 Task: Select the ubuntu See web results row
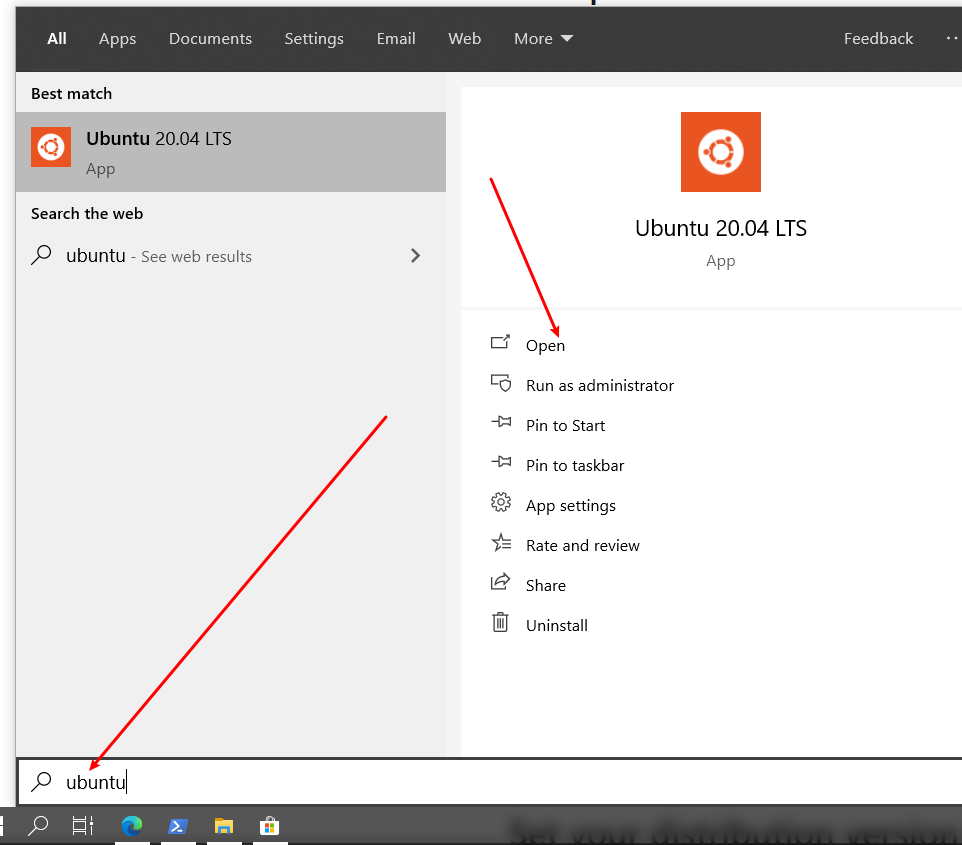(231, 255)
